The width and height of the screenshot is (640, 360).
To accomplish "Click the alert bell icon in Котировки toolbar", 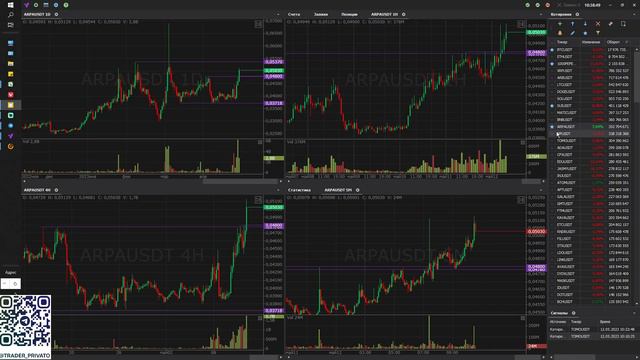I will click(x=560, y=33).
